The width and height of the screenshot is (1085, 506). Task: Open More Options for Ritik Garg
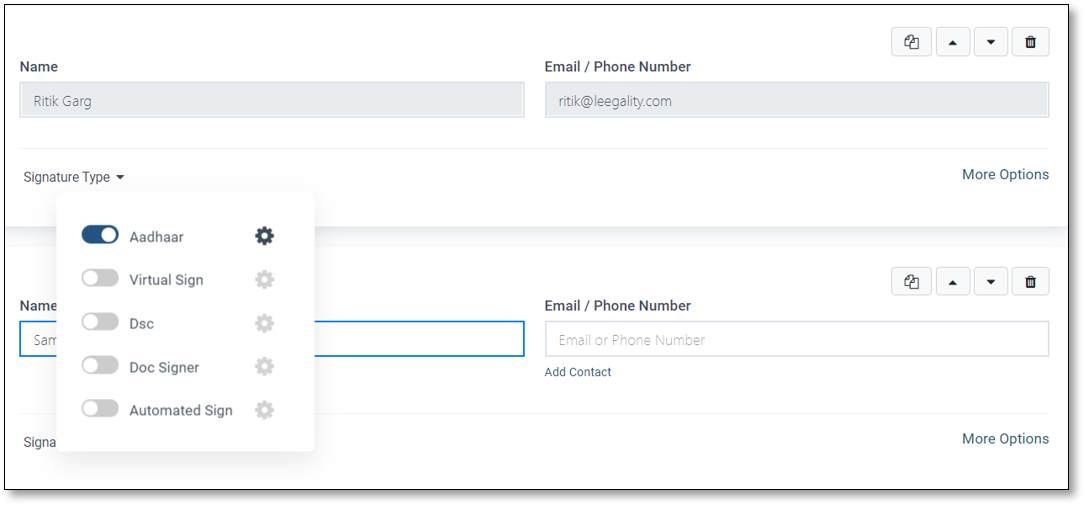[1005, 174]
